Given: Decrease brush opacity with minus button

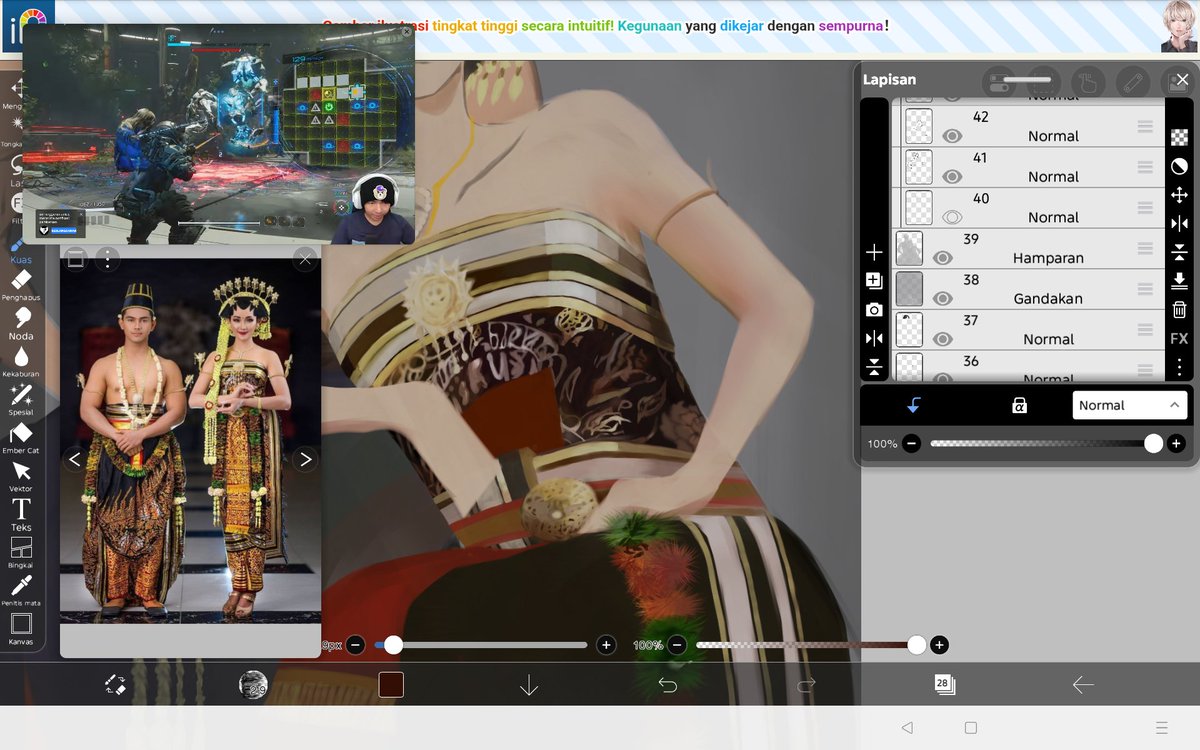Looking at the screenshot, I should tap(677, 645).
